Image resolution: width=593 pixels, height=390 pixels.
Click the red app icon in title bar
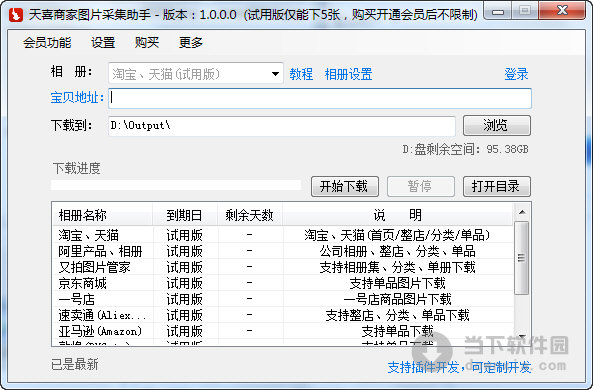pos(16,15)
